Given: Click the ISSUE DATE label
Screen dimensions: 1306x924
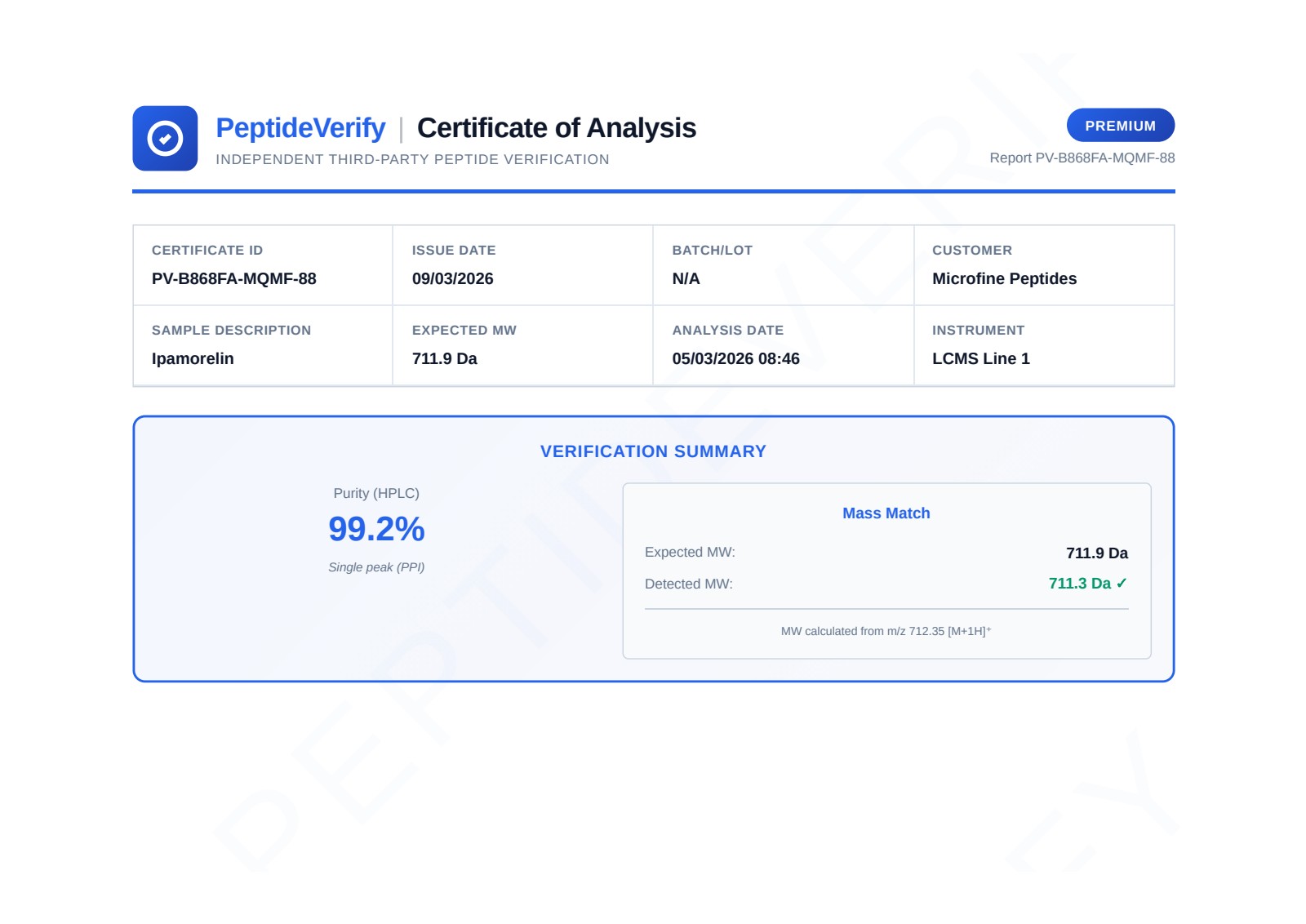Looking at the screenshot, I should [454, 250].
